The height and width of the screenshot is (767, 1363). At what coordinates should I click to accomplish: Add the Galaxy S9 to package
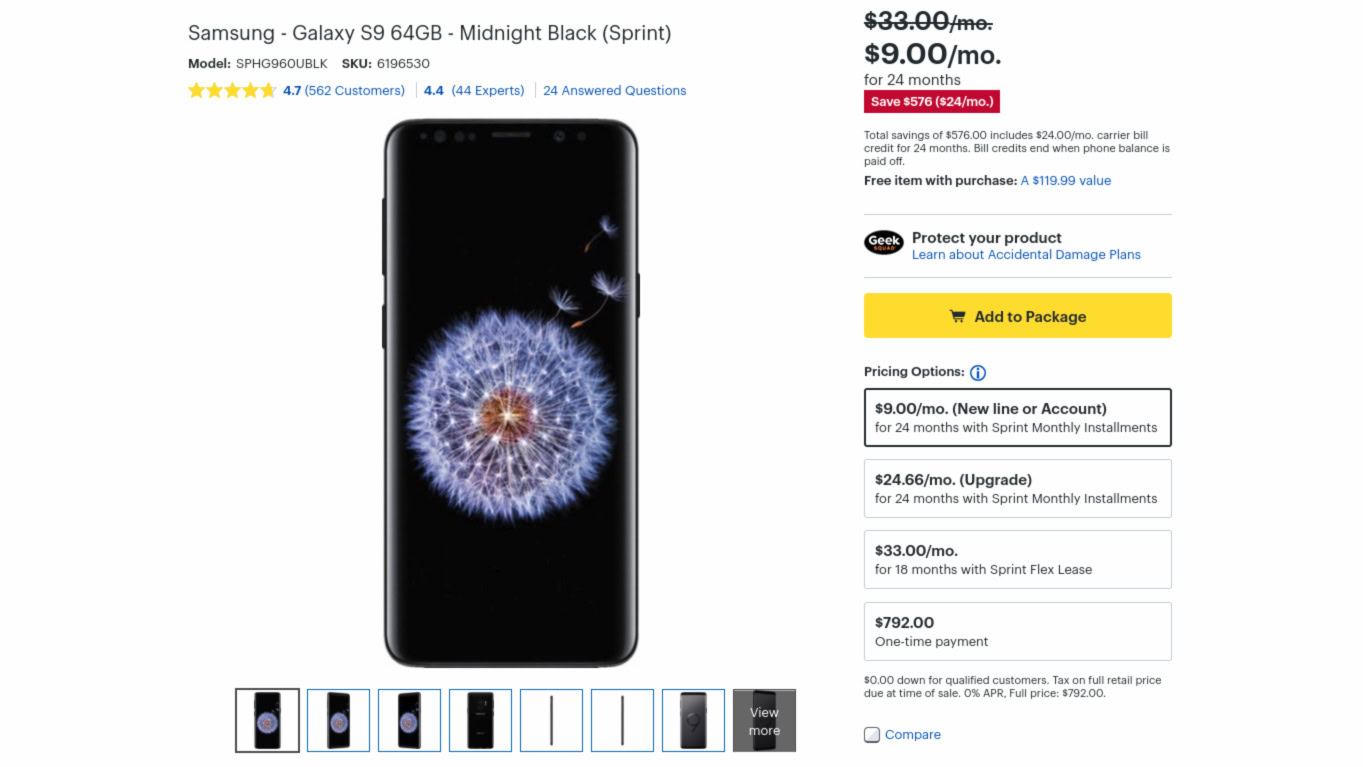[x=1017, y=316]
